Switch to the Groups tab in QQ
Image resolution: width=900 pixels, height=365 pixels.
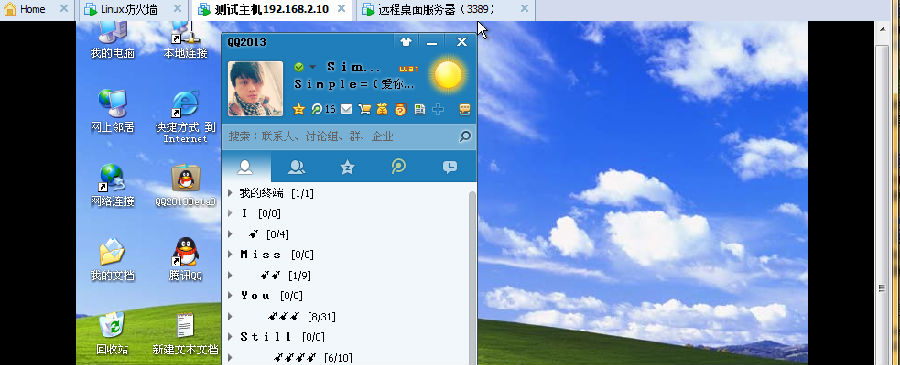tap(296, 166)
